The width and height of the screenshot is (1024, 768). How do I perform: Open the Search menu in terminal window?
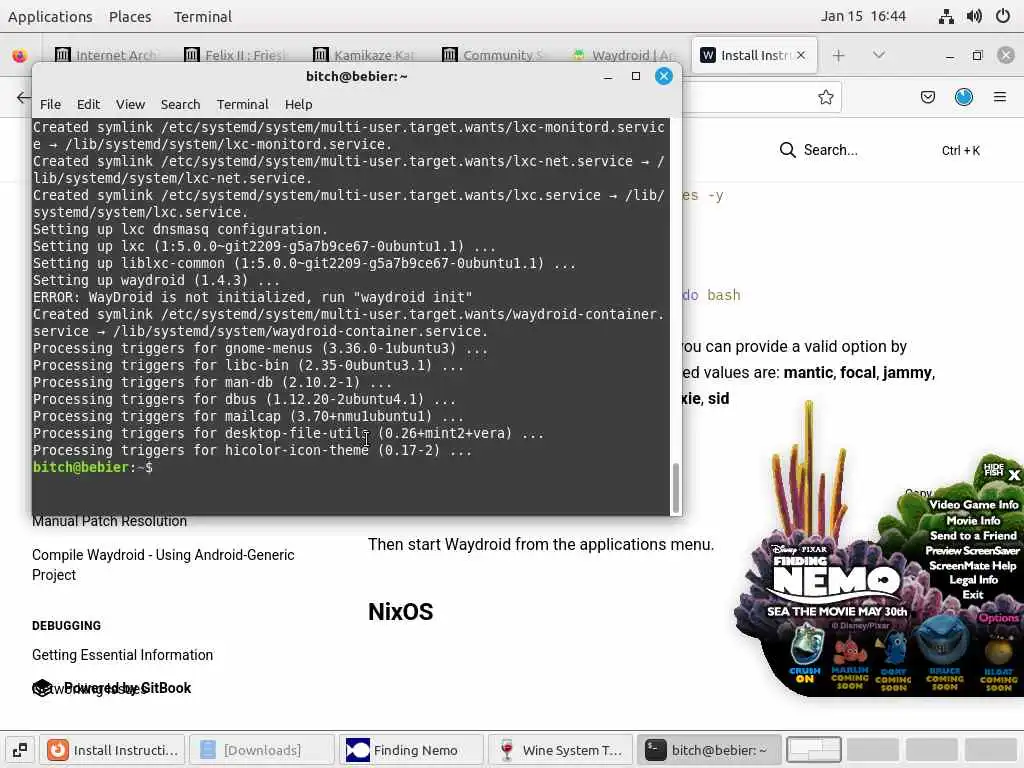pyautogui.click(x=180, y=104)
